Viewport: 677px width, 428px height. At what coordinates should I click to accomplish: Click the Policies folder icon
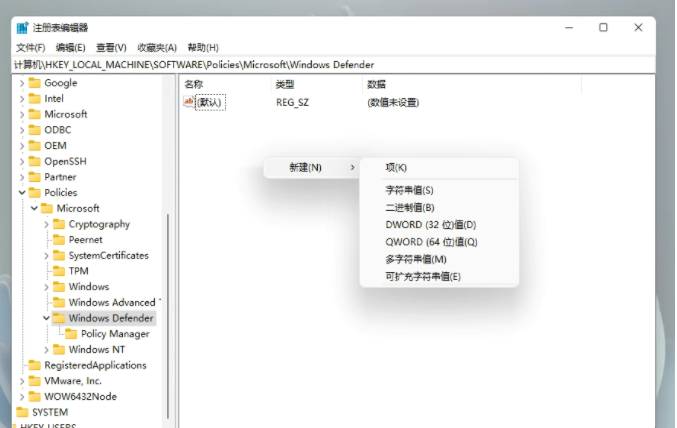[35, 192]
